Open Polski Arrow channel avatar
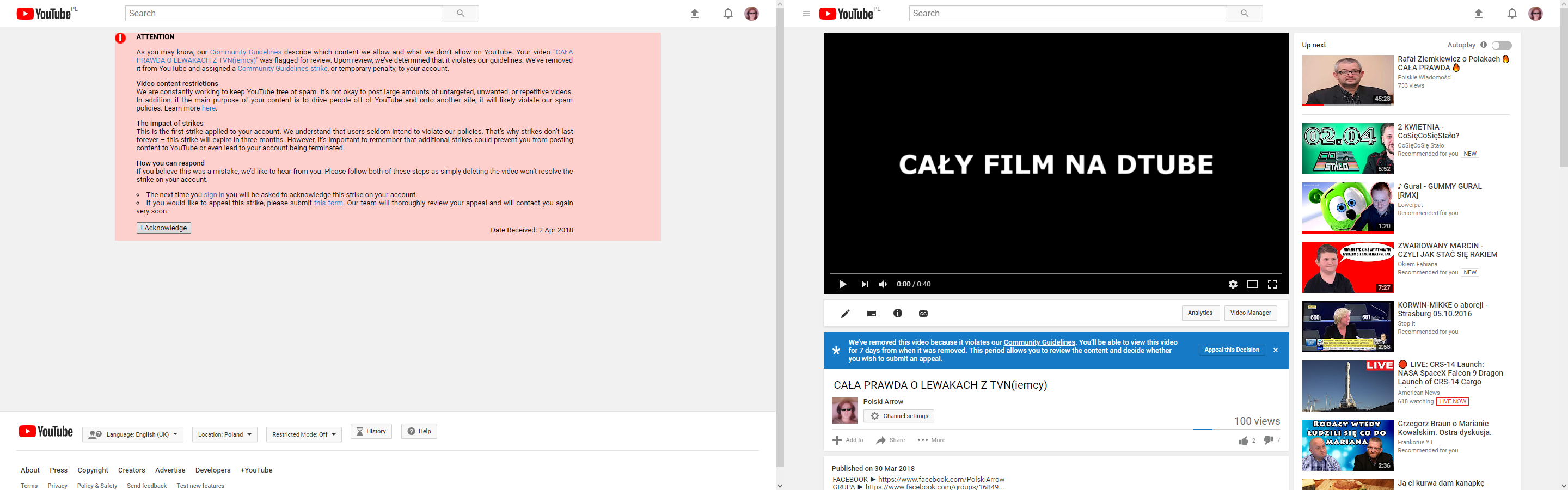This screenshot has height=490, width=1568. point(845,411)
